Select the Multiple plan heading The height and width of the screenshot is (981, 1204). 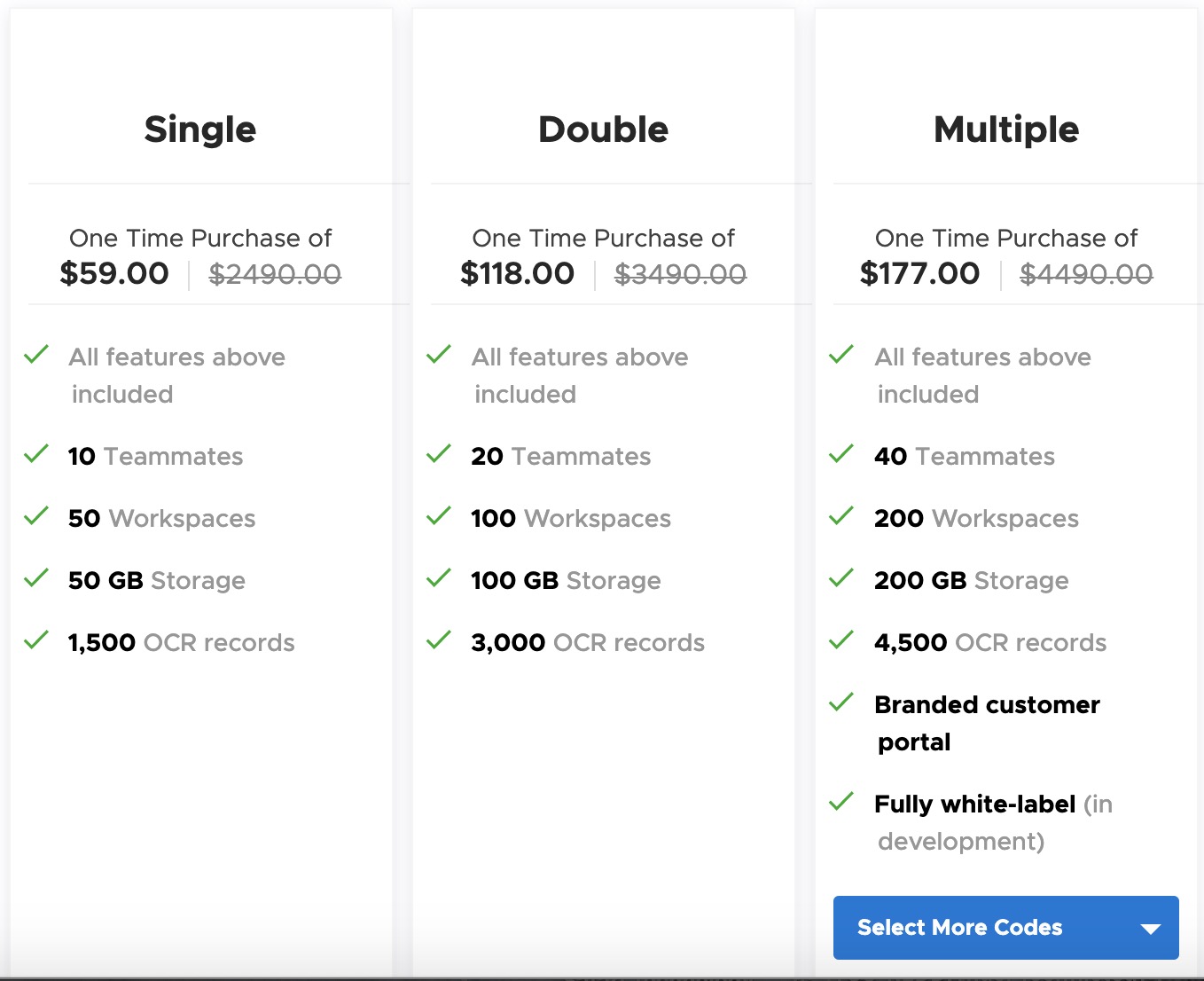point(1006,129)
